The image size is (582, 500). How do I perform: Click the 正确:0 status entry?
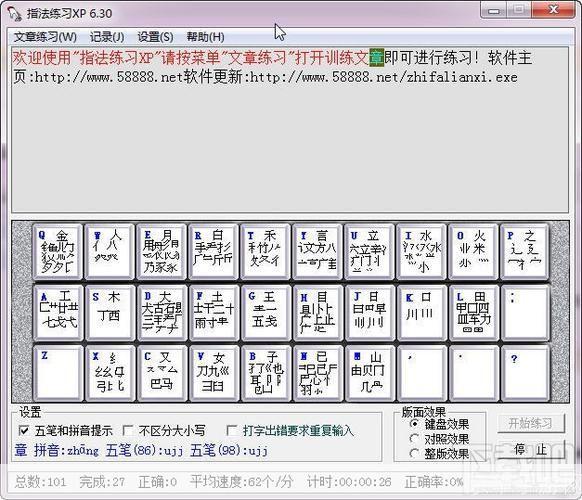pos(157,482)
